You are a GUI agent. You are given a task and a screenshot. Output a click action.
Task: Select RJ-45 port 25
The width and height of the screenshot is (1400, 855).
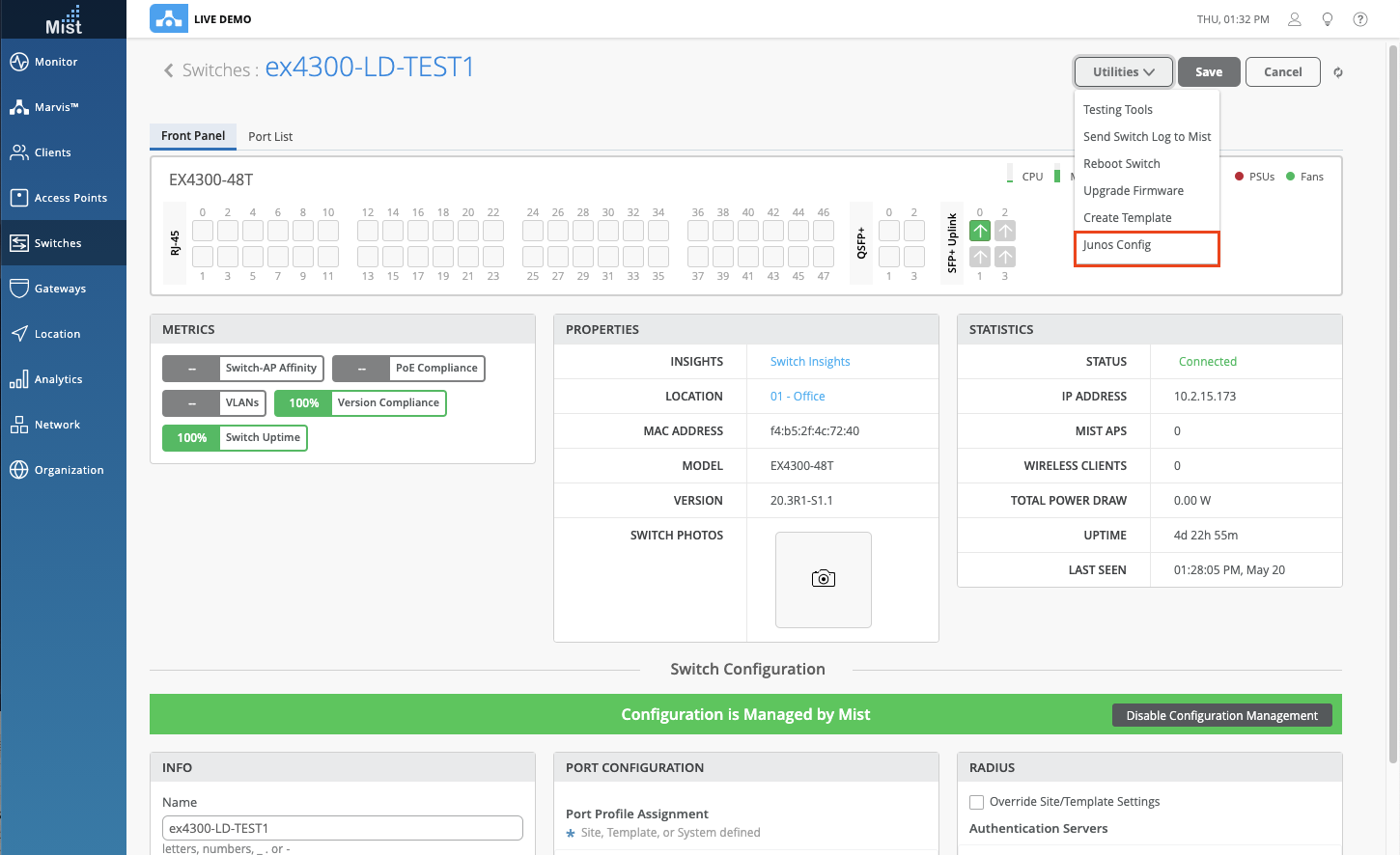pyautogui.click(x=533, y=257)
